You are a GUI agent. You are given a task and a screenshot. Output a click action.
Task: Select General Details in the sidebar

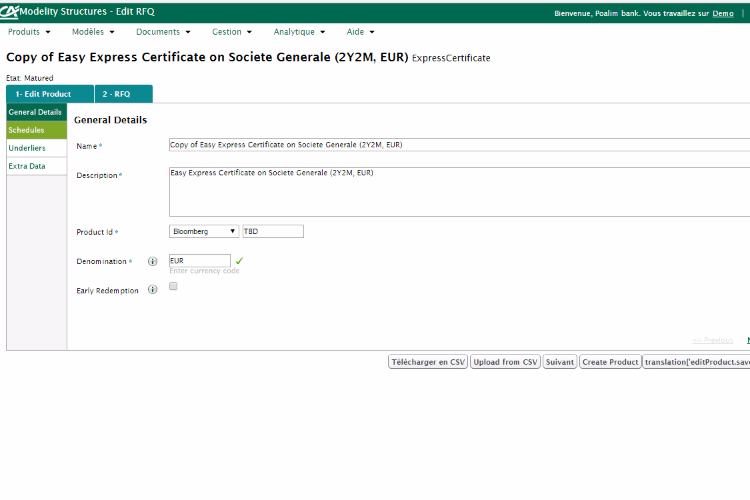(x=36, y=112)
